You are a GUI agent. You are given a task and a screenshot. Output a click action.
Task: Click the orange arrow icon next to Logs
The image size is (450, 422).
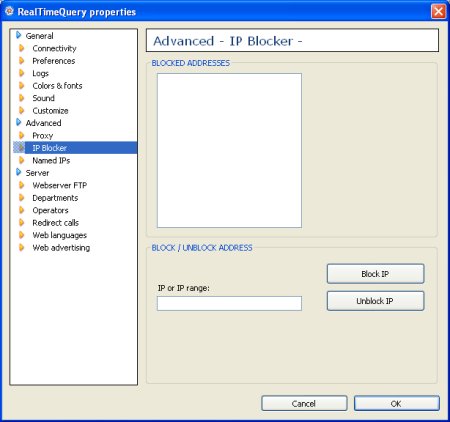click(22, 73)
